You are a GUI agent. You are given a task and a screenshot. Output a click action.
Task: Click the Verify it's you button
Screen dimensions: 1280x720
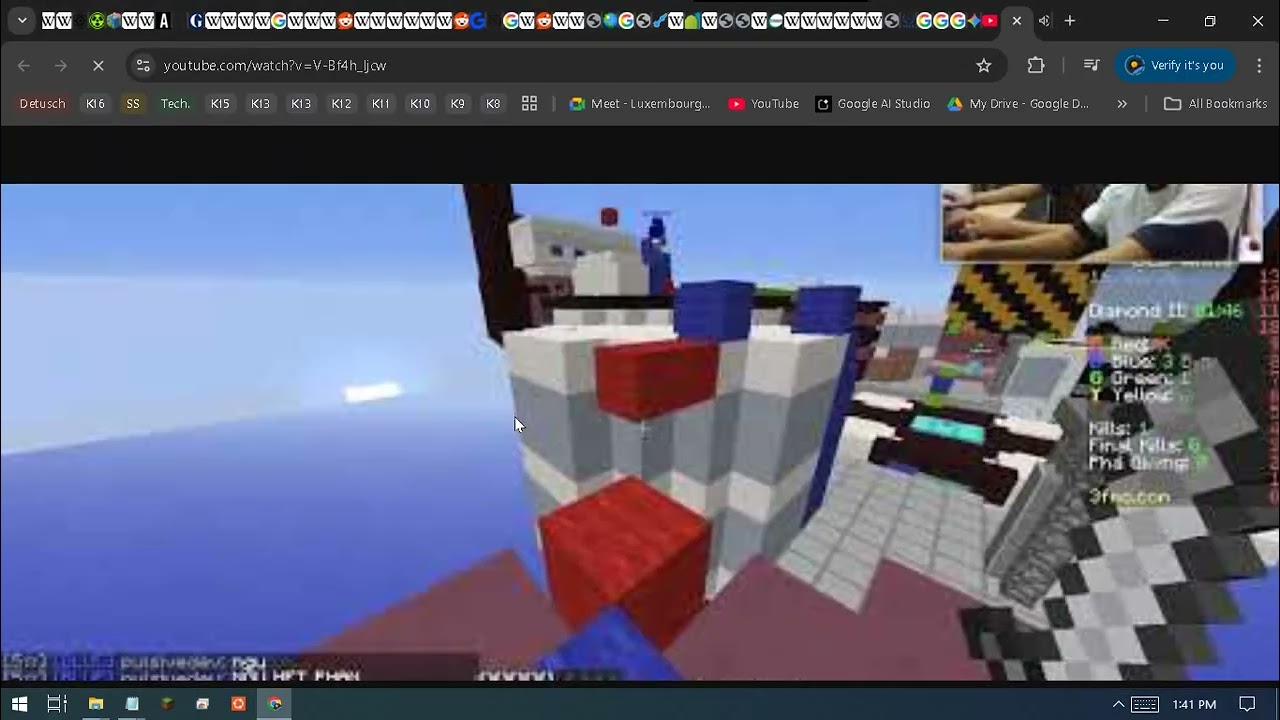coord(1175,65)
